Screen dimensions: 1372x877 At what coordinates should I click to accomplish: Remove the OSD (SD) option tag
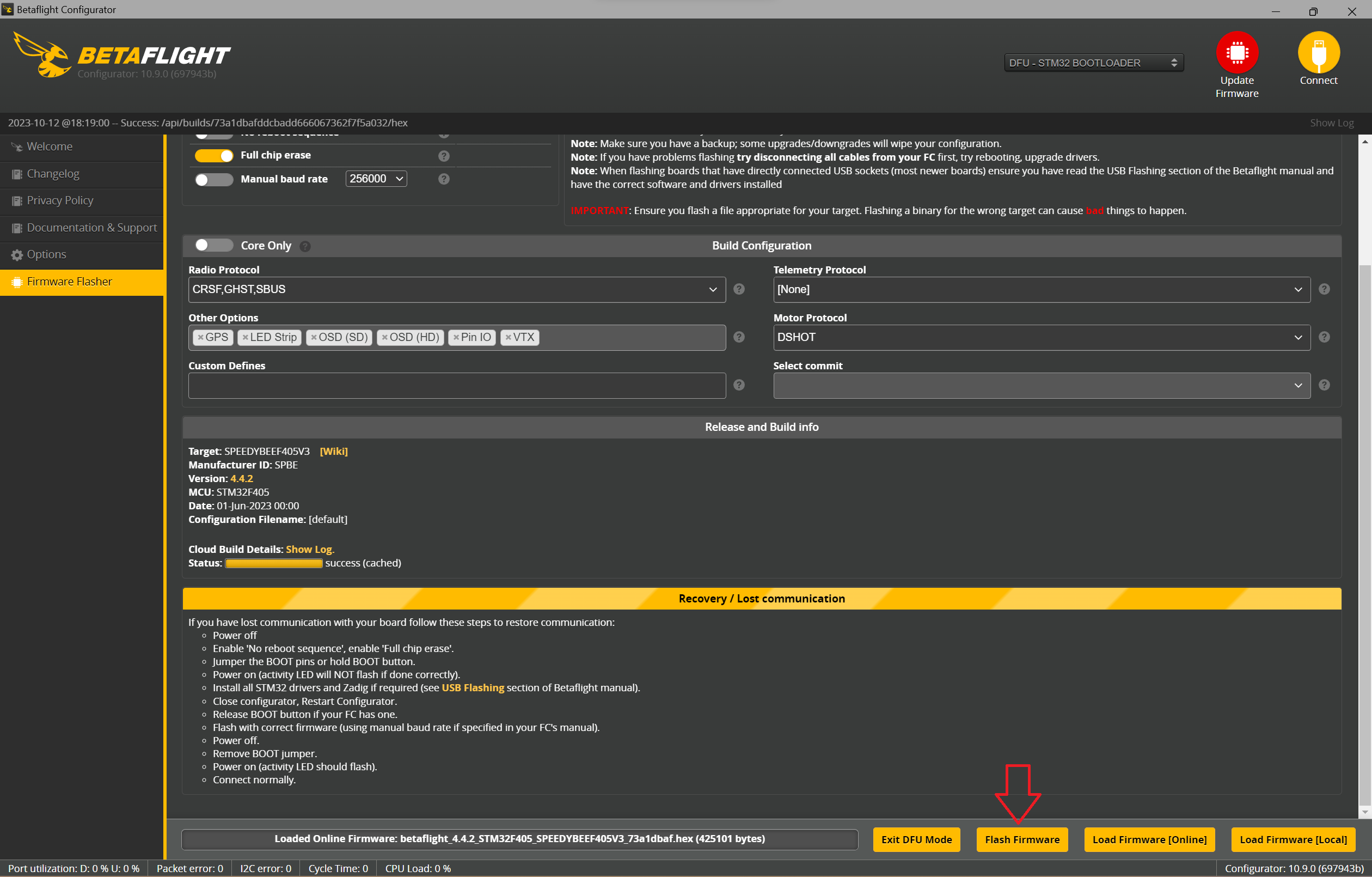314,338
